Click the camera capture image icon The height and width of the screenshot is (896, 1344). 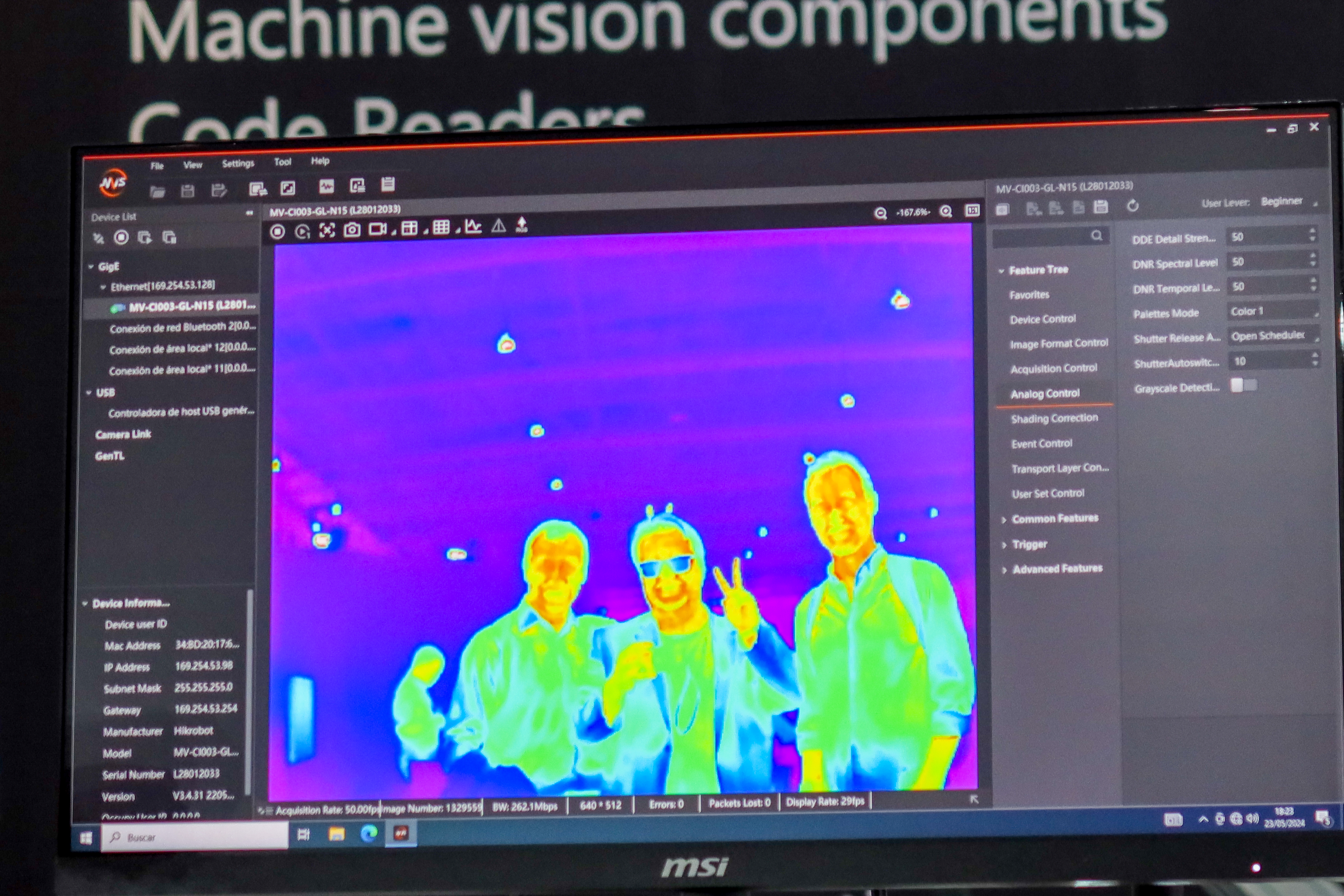[x=352, y=230]
